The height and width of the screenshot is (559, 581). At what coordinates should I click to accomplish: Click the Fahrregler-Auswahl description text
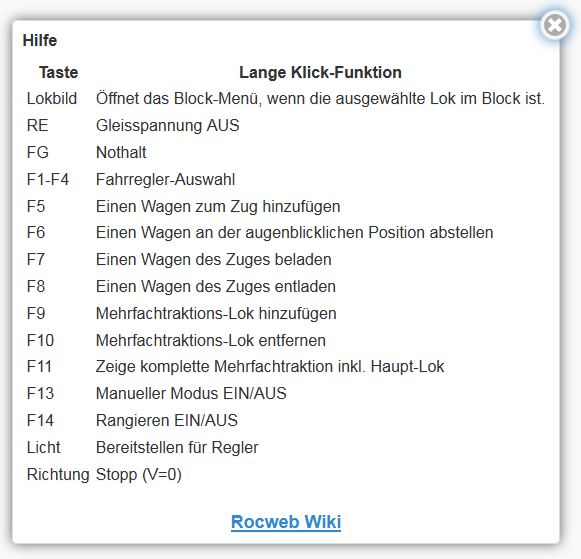click(165, 180)
